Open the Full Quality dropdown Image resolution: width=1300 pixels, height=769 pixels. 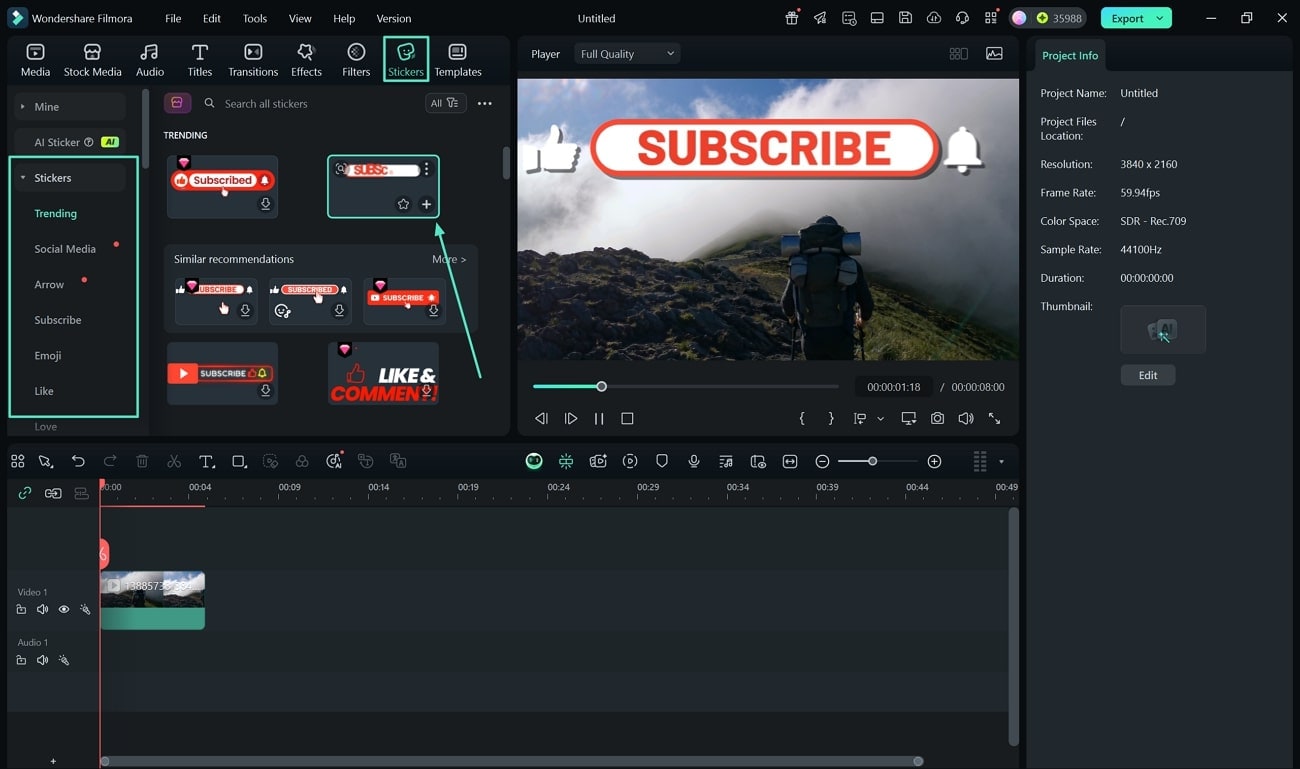click(627, 54)
